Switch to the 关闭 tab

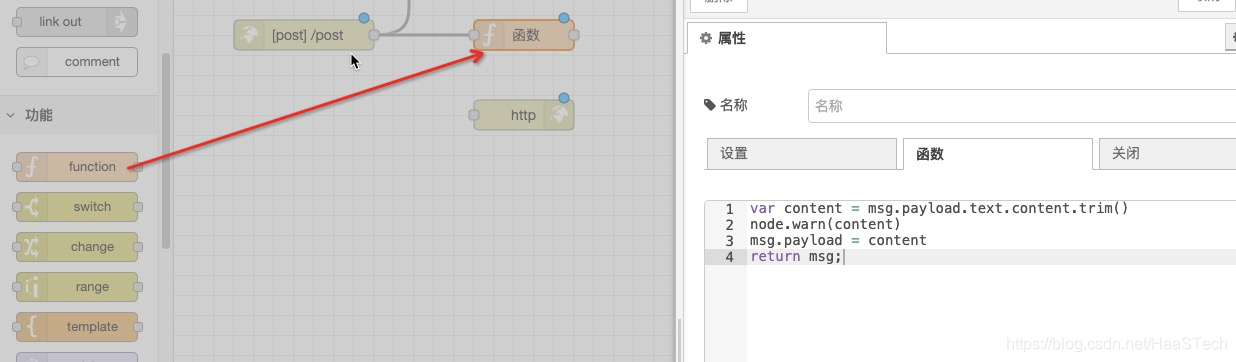click(1167, 154)
